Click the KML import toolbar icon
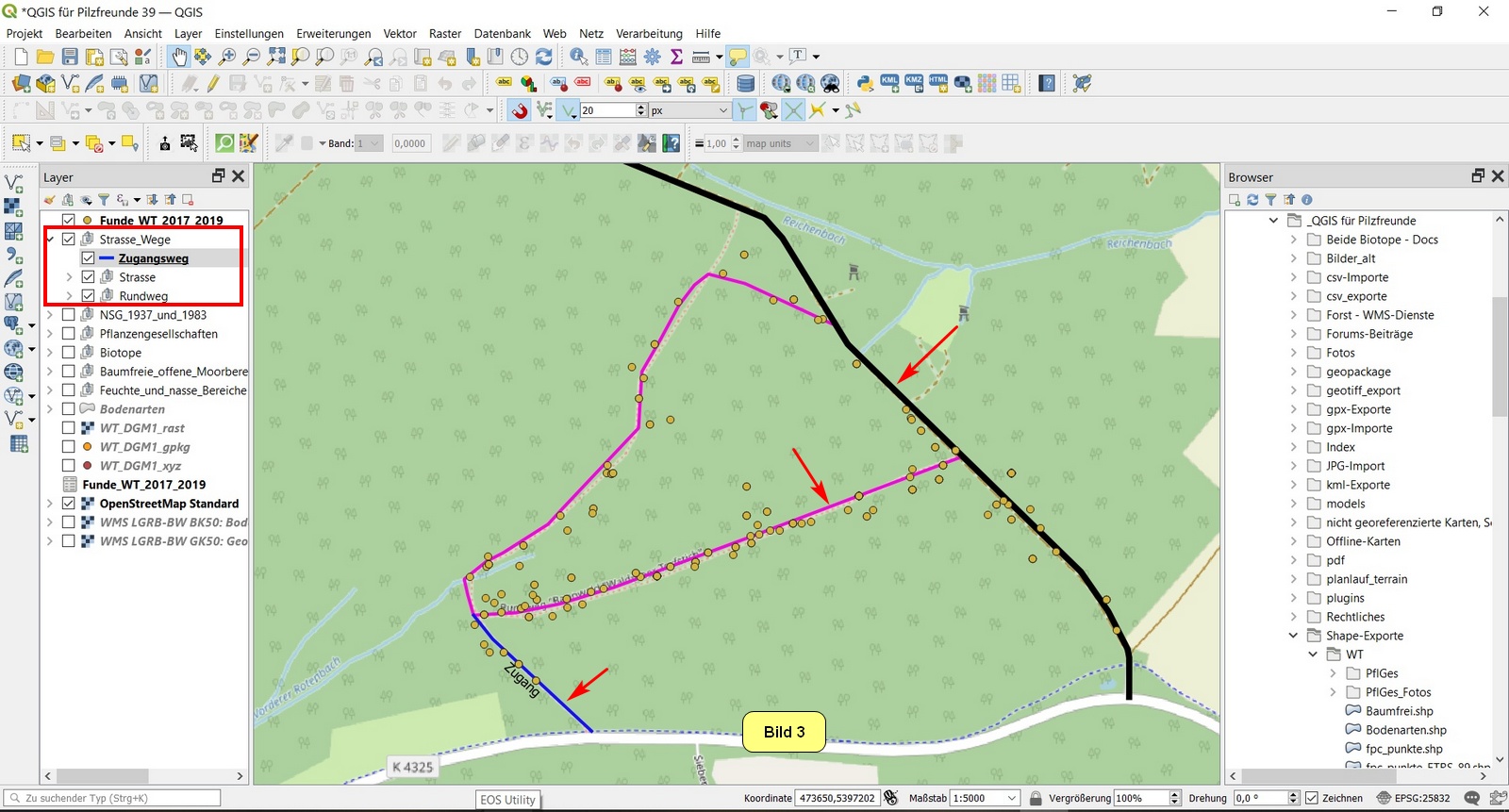 pyautogui.click(x=889, y=83)
